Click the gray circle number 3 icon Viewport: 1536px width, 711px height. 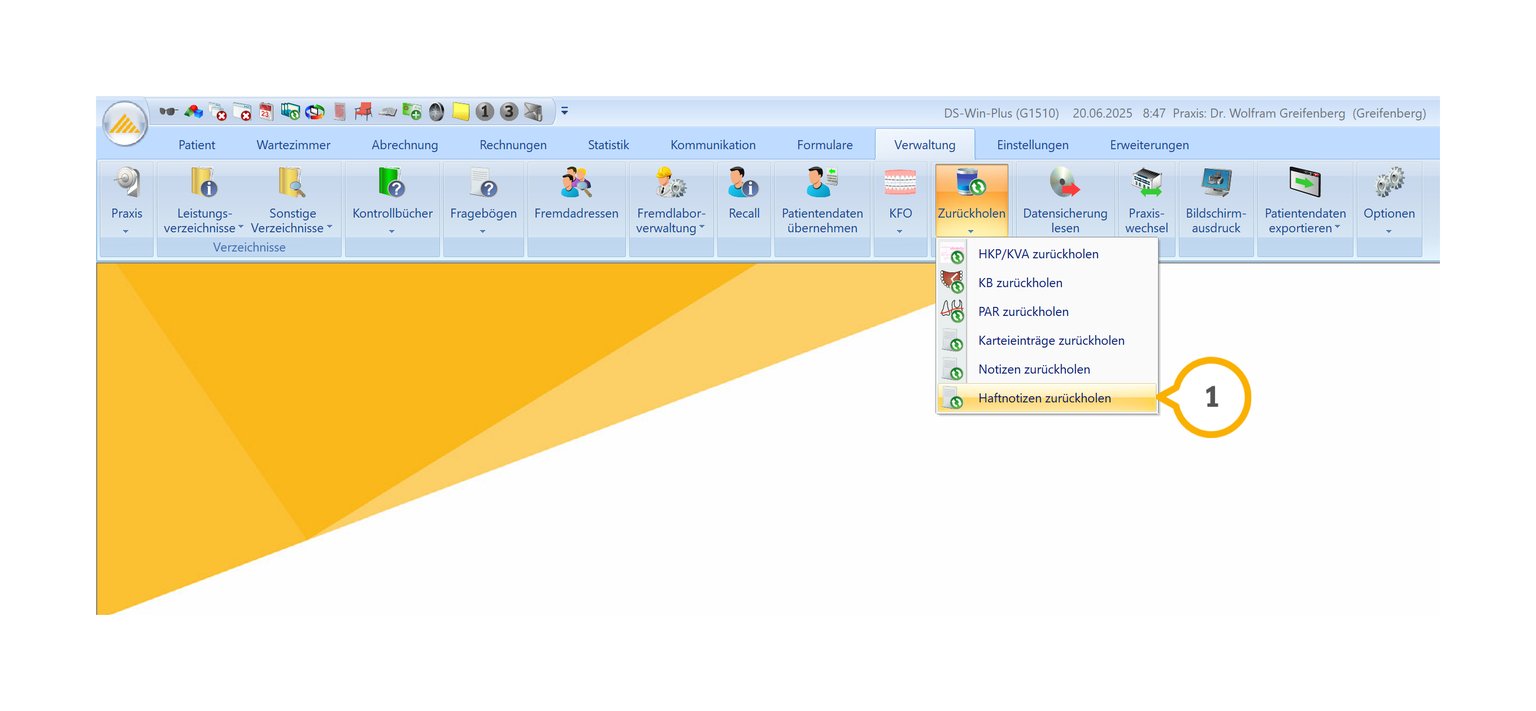[509, 111]
